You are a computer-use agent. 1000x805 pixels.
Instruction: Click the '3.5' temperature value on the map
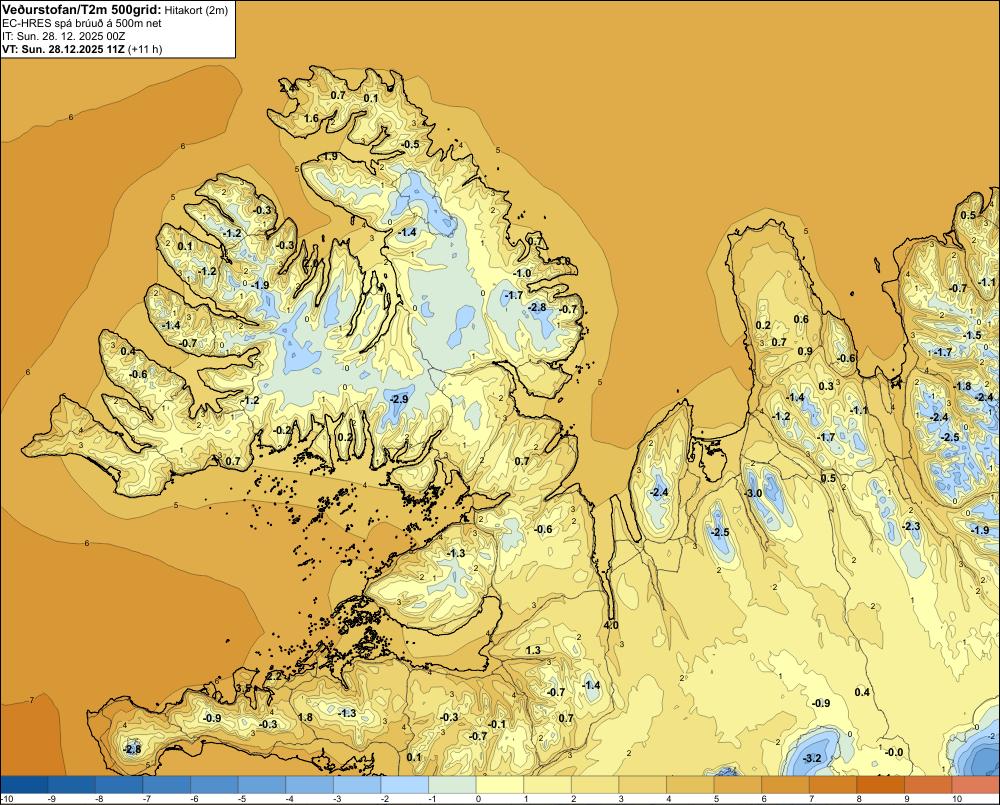pyautogui.click(x=243, y=688)
